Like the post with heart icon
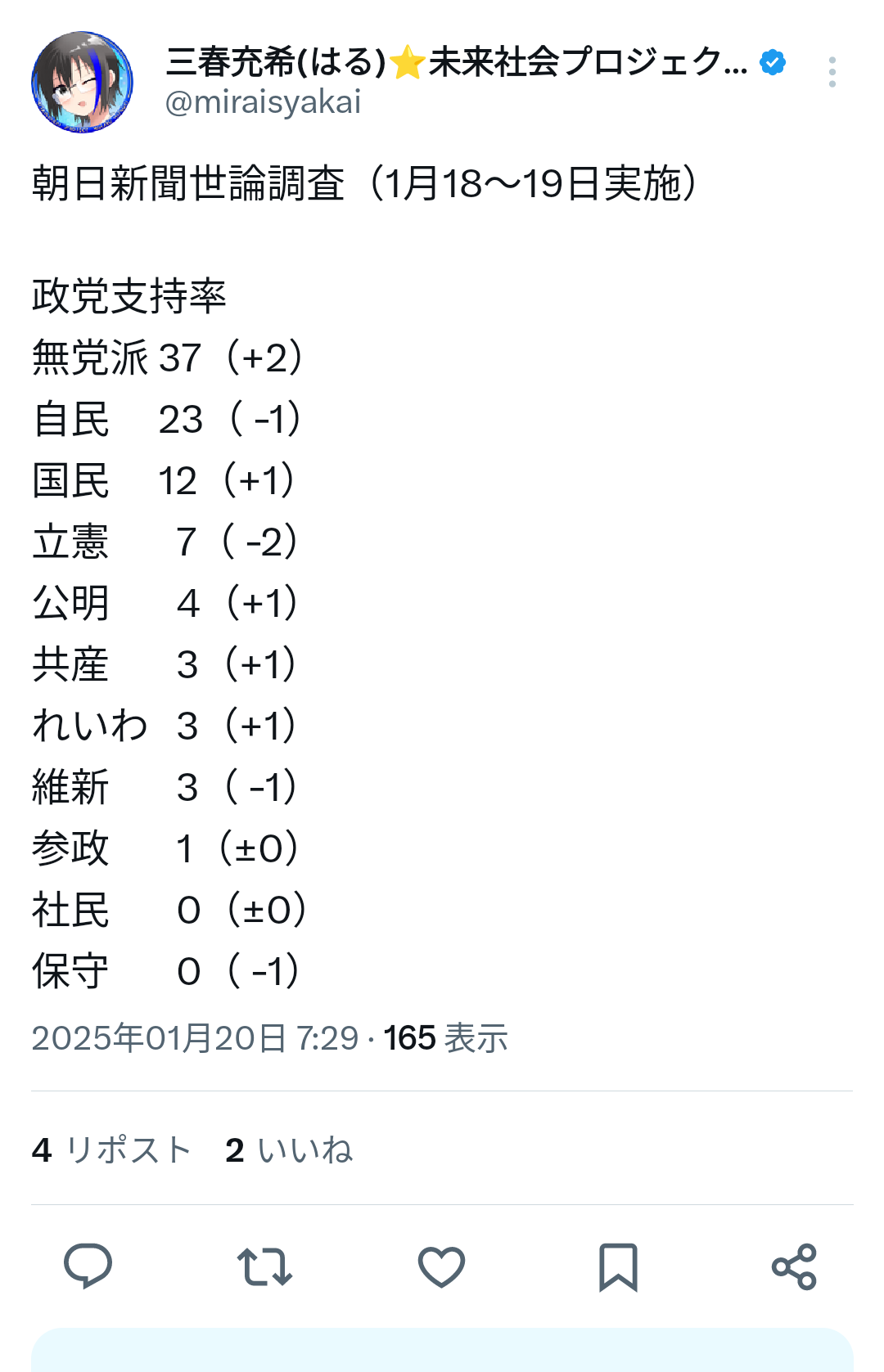 (x=441, y=1266)
